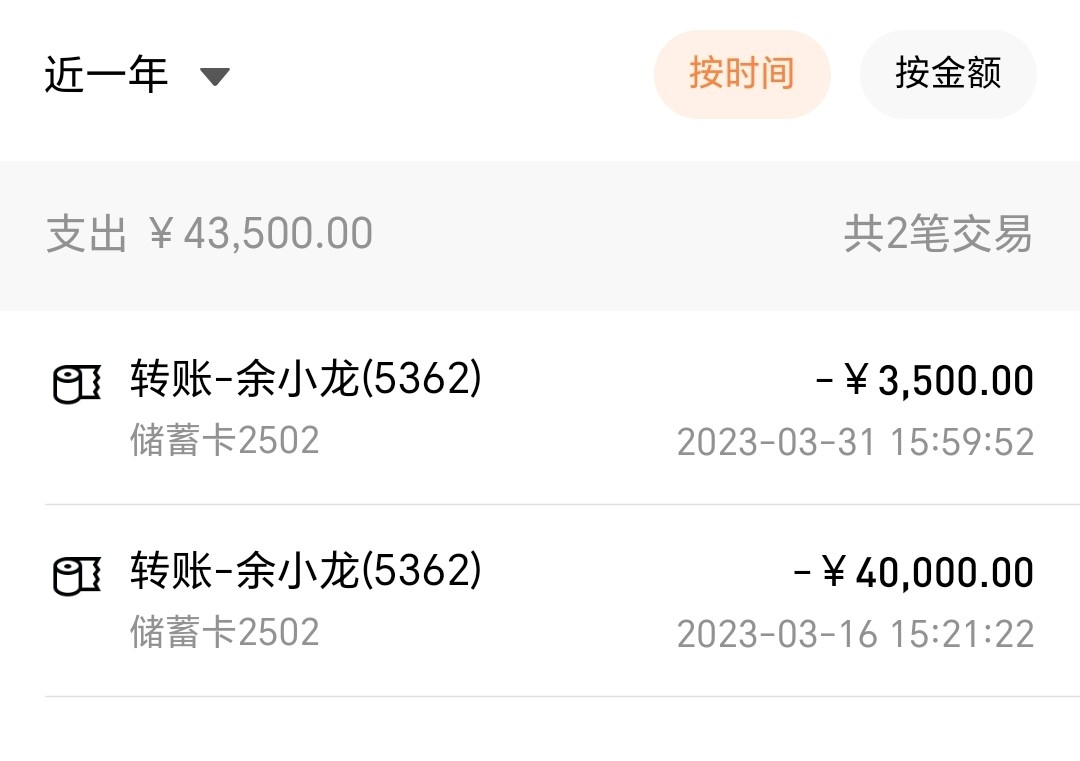Image resolution: width=1080 pixels, height=761 pixels.
Task: Open the 转账-余小龙 title dated 2023-03-16
Action: [x=244, y=572]
